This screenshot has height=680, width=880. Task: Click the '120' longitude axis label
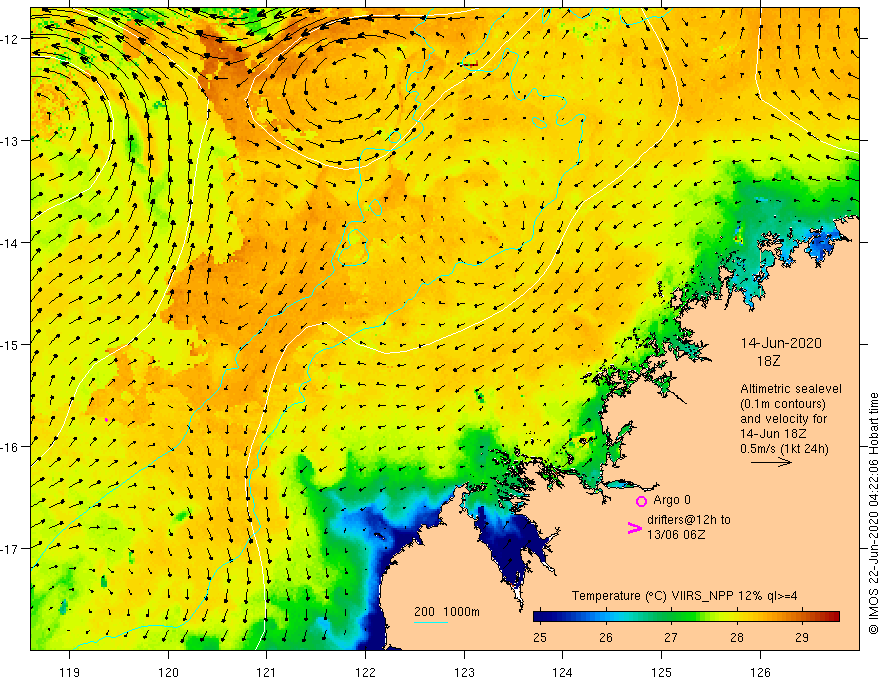[x=168, y=672]
